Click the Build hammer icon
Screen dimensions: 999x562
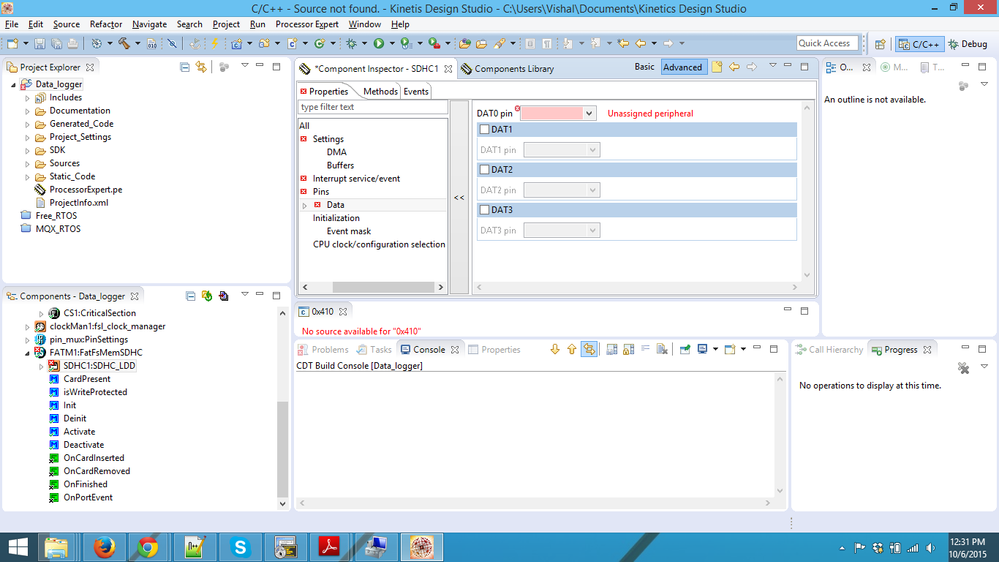click(124, 43)
